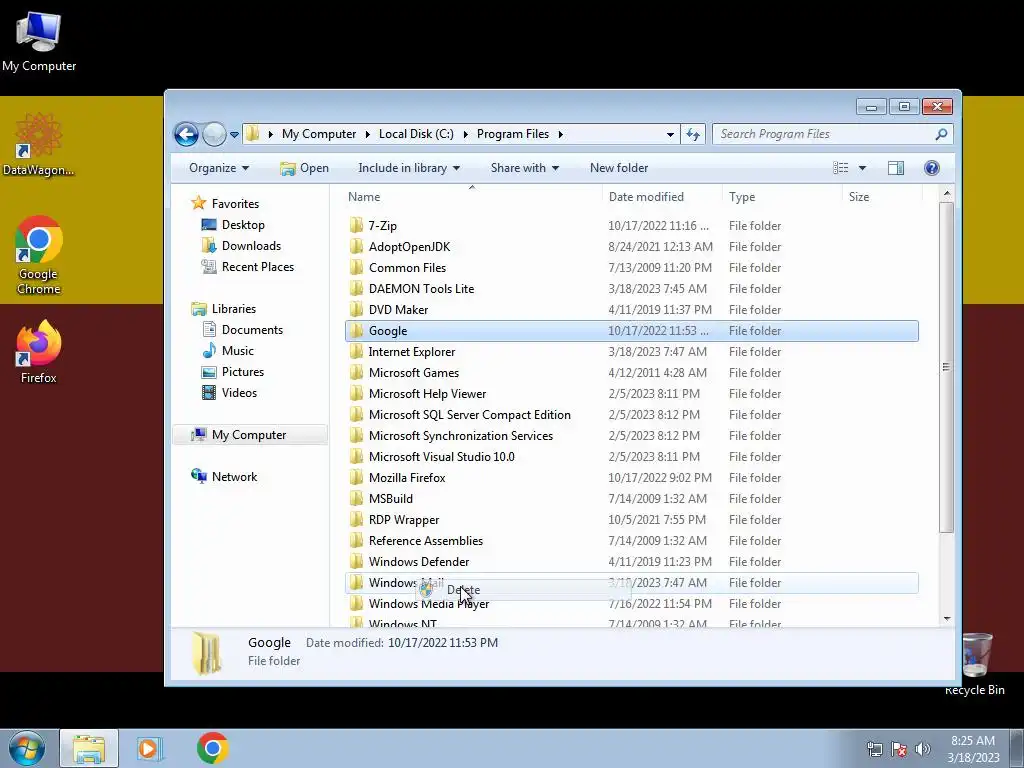Click the search magnifier icon

tap(941, 134)
